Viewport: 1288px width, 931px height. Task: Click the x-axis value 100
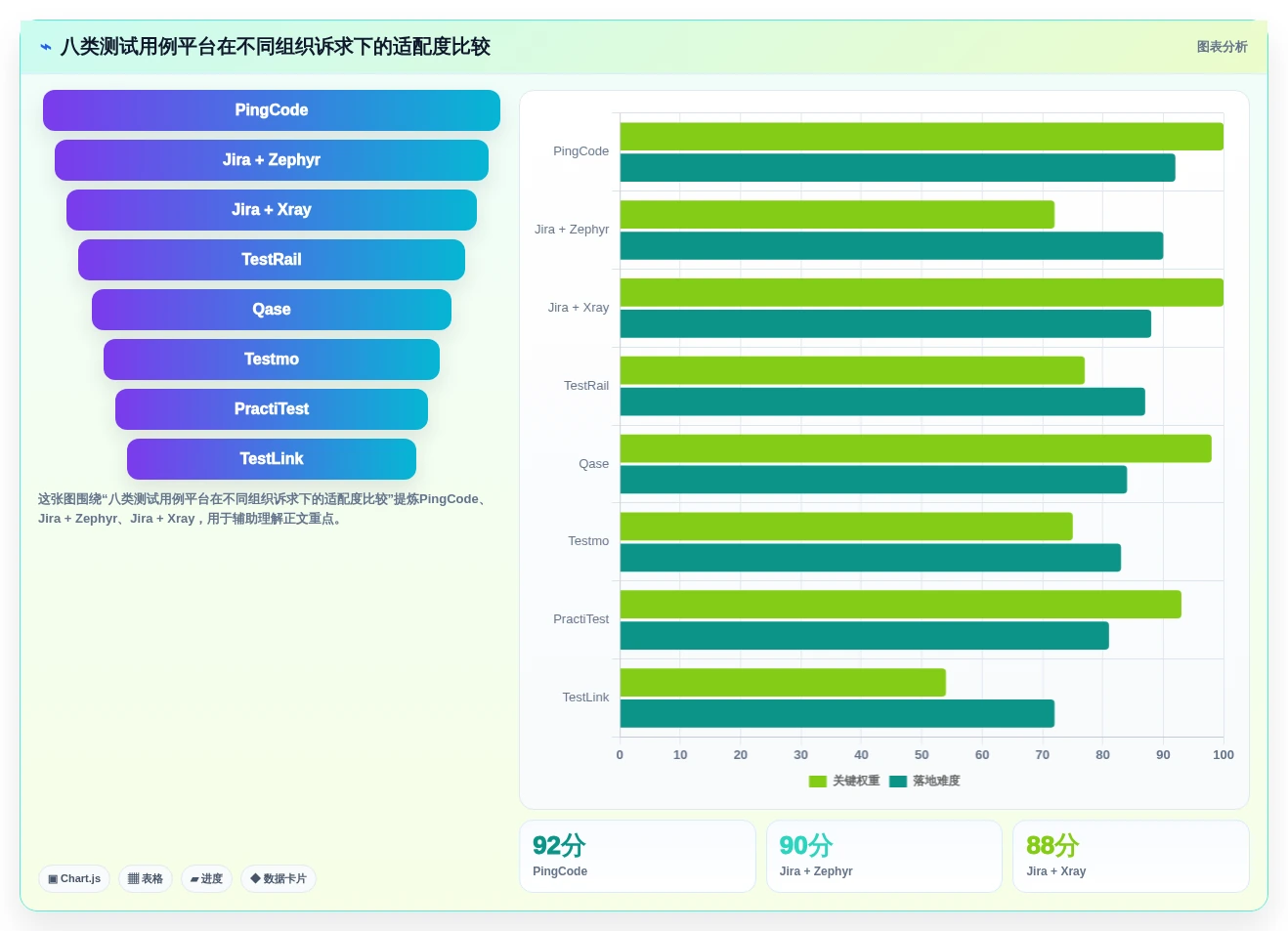click(1223, 755)
